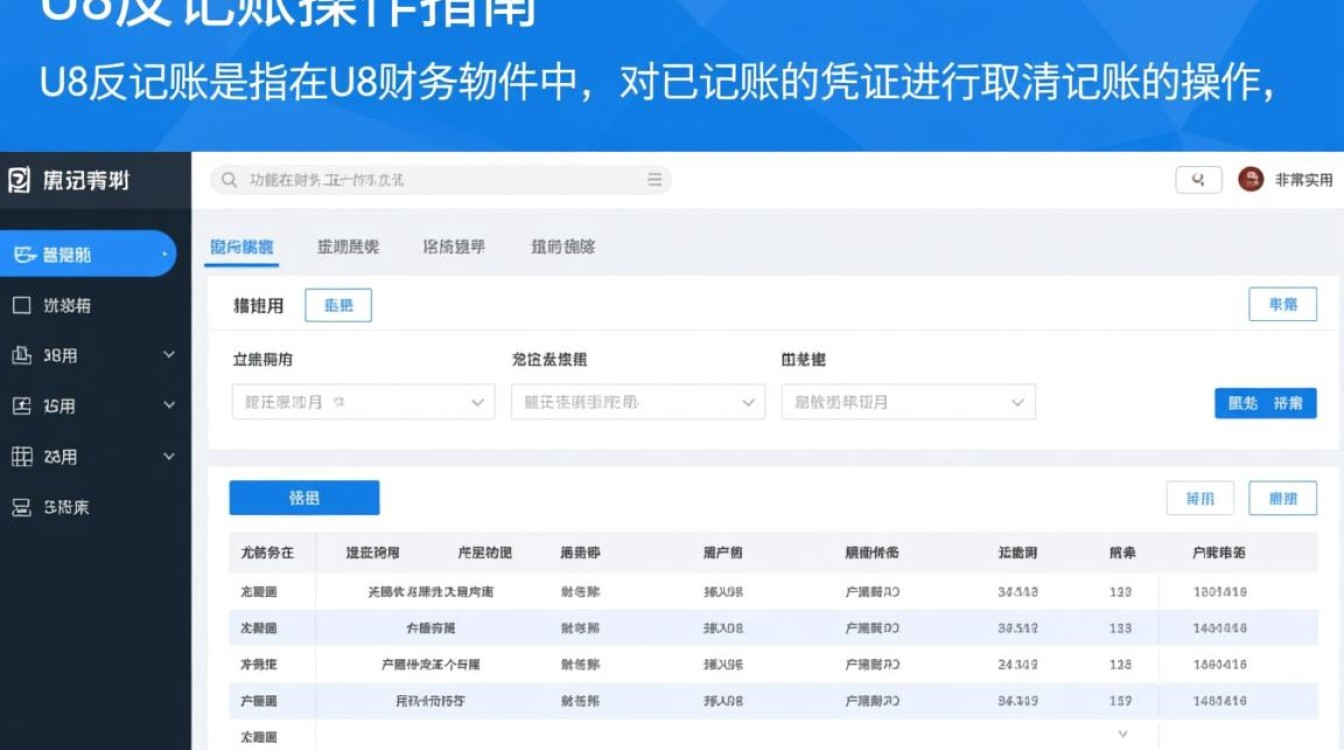Click the grey outlined button above table's right side
Screen dimensions: 1344x750
point(1200,498)
